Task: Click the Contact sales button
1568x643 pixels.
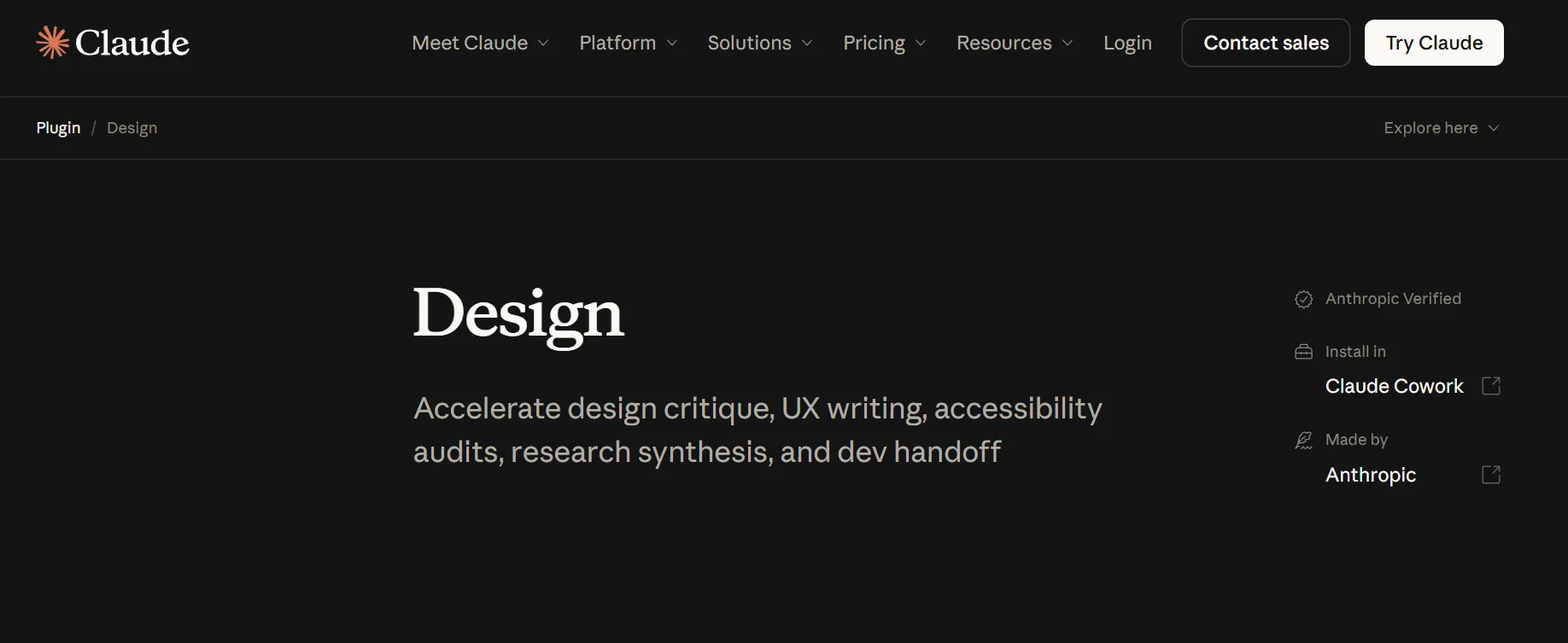Action: [1266, 43]
